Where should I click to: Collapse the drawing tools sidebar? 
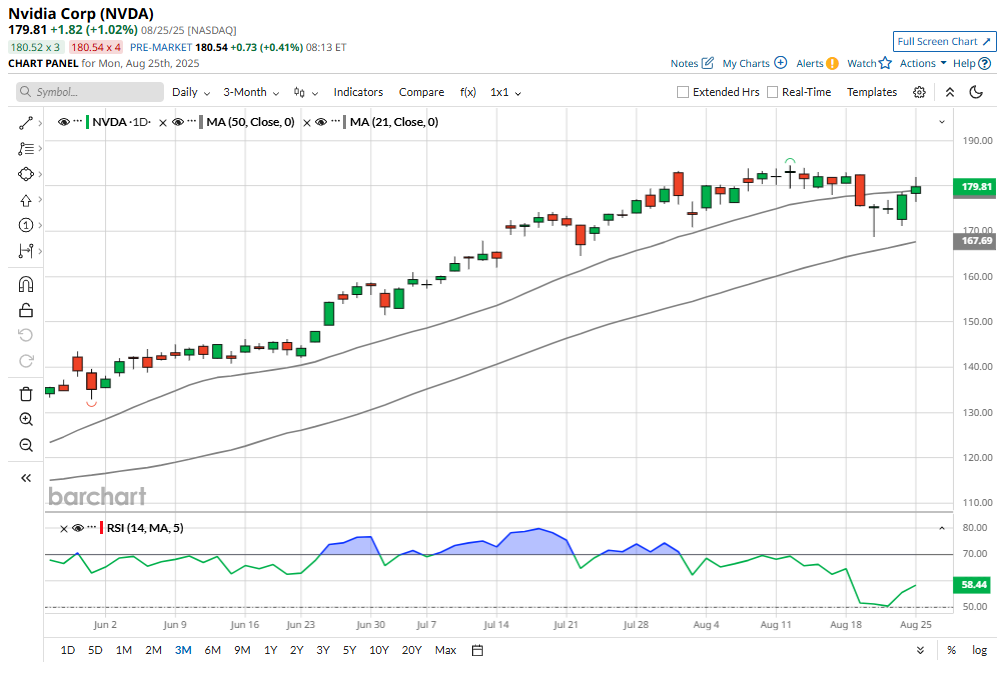(x=26, y=478)
